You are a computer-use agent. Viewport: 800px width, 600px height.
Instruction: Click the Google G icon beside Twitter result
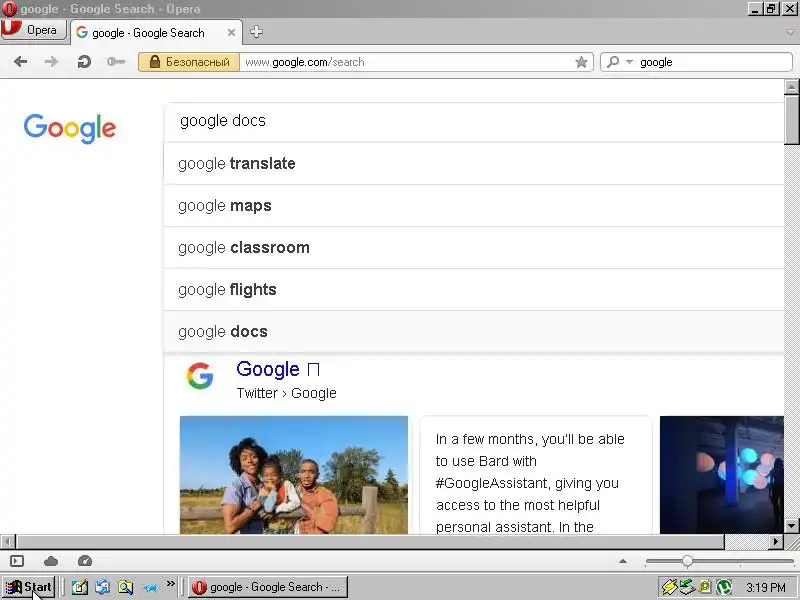199,376
